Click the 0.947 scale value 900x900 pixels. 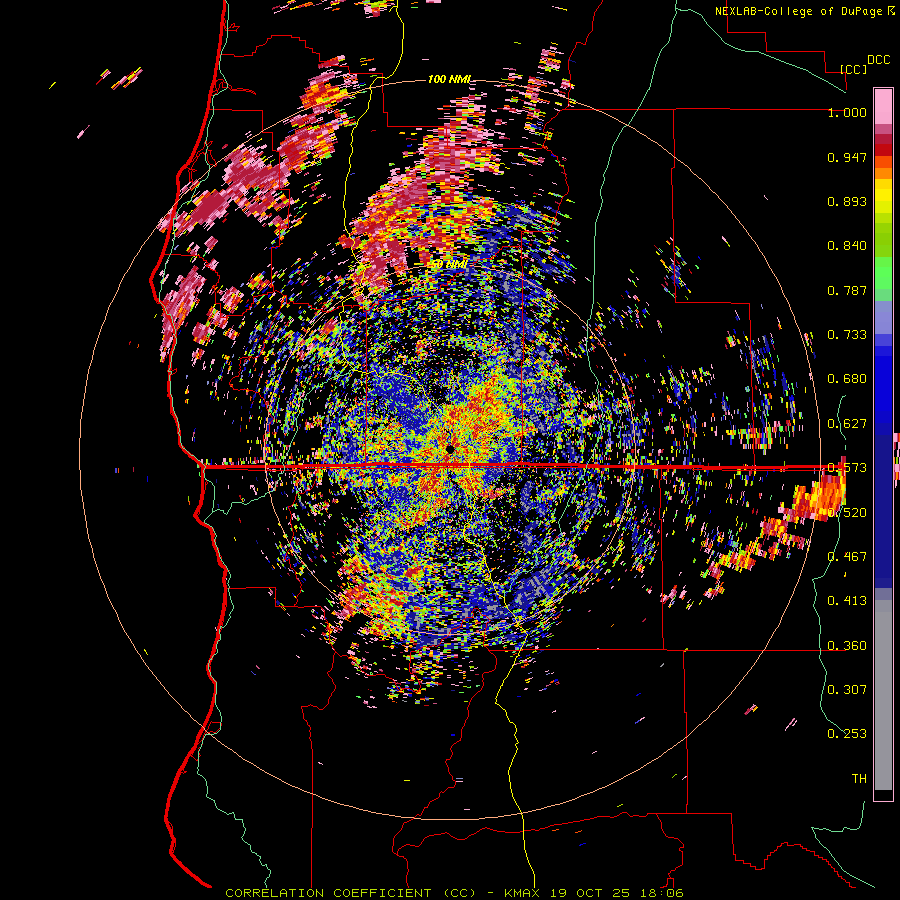[847, 157]
